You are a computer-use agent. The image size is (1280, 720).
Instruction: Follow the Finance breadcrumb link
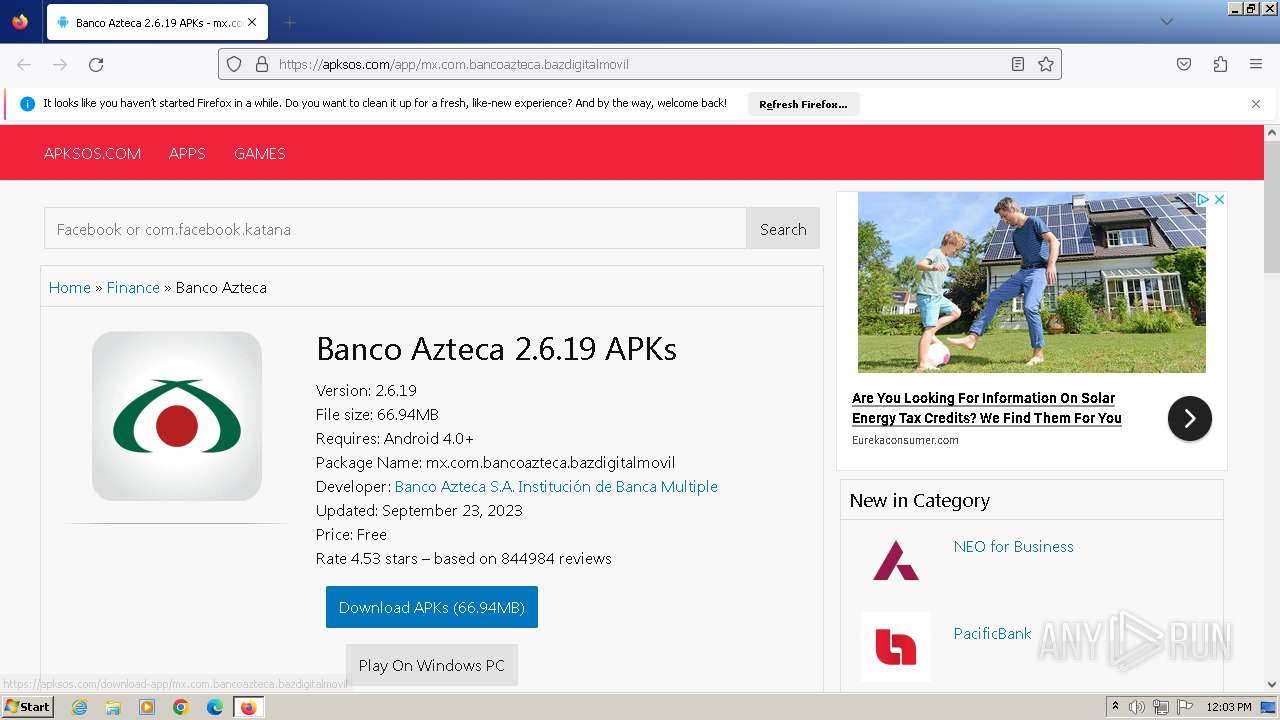click(133, 287)
